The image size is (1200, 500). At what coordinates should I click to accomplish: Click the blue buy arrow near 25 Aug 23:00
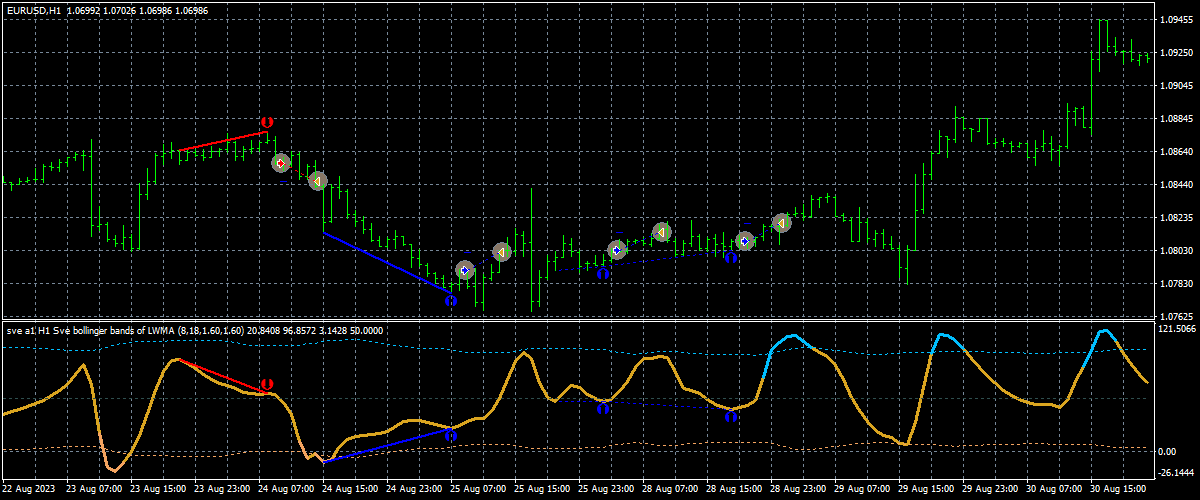coord(617,250)
